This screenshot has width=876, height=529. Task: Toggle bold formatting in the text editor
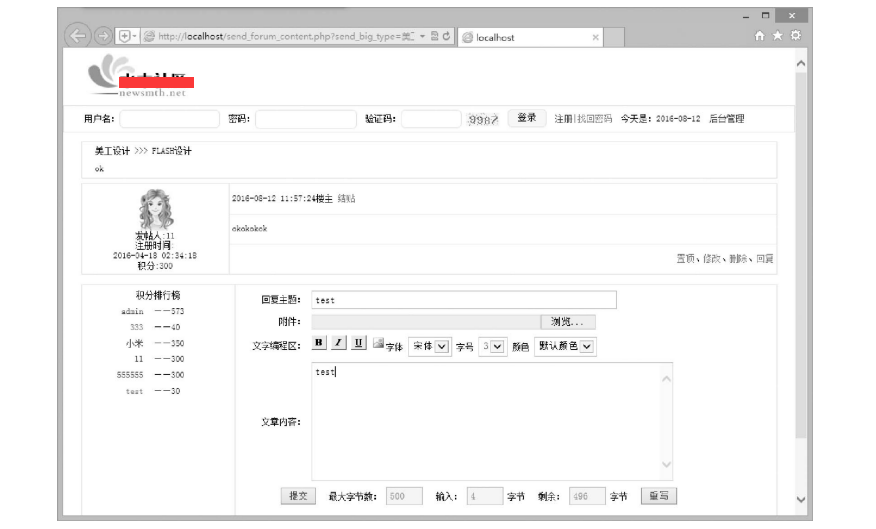(319, 343)
